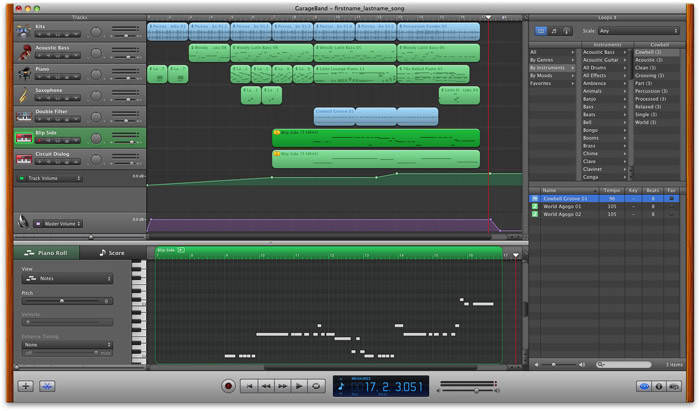Adjust the piano roll Pitch slider
The height and width of the screenshot is (411, 700).
click(x=62, y=301)
